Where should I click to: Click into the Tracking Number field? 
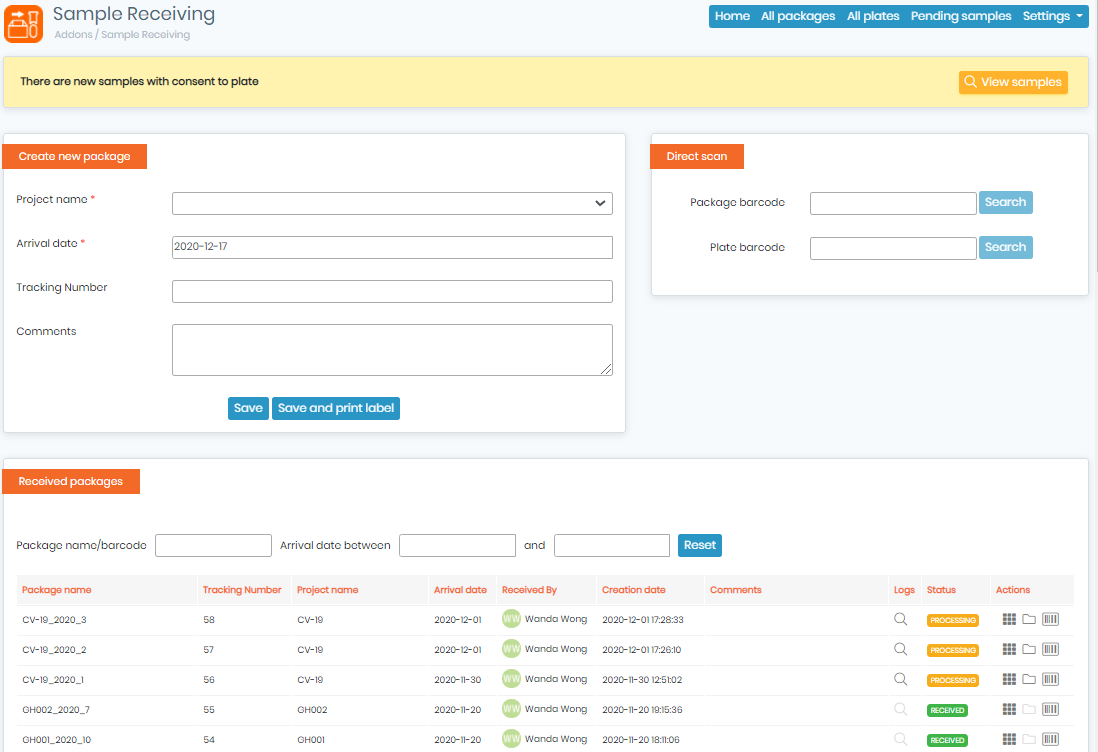392,291
